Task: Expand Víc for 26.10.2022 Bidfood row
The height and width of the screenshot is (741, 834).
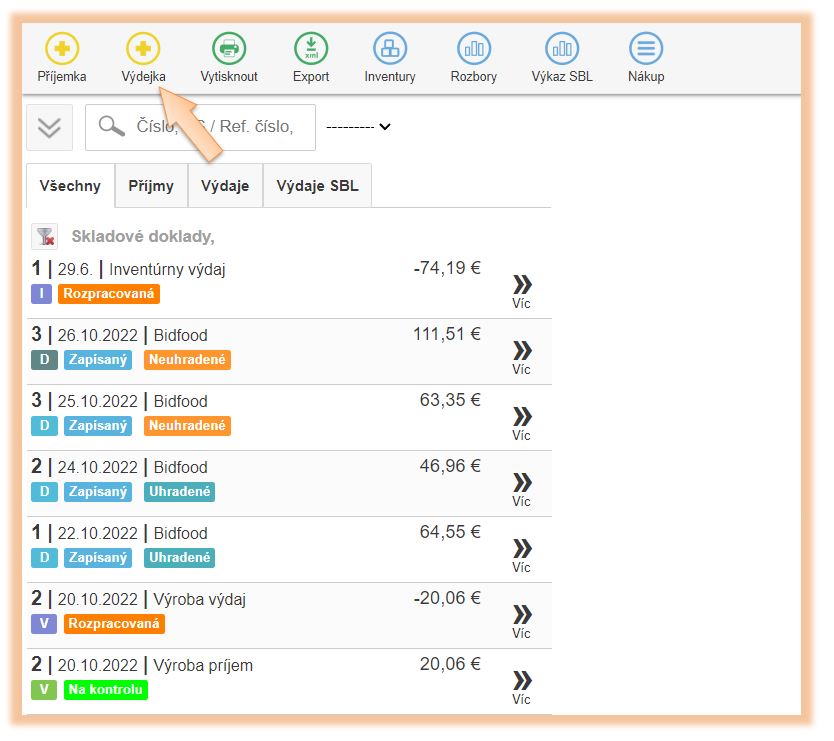Action: coord(521,356)
